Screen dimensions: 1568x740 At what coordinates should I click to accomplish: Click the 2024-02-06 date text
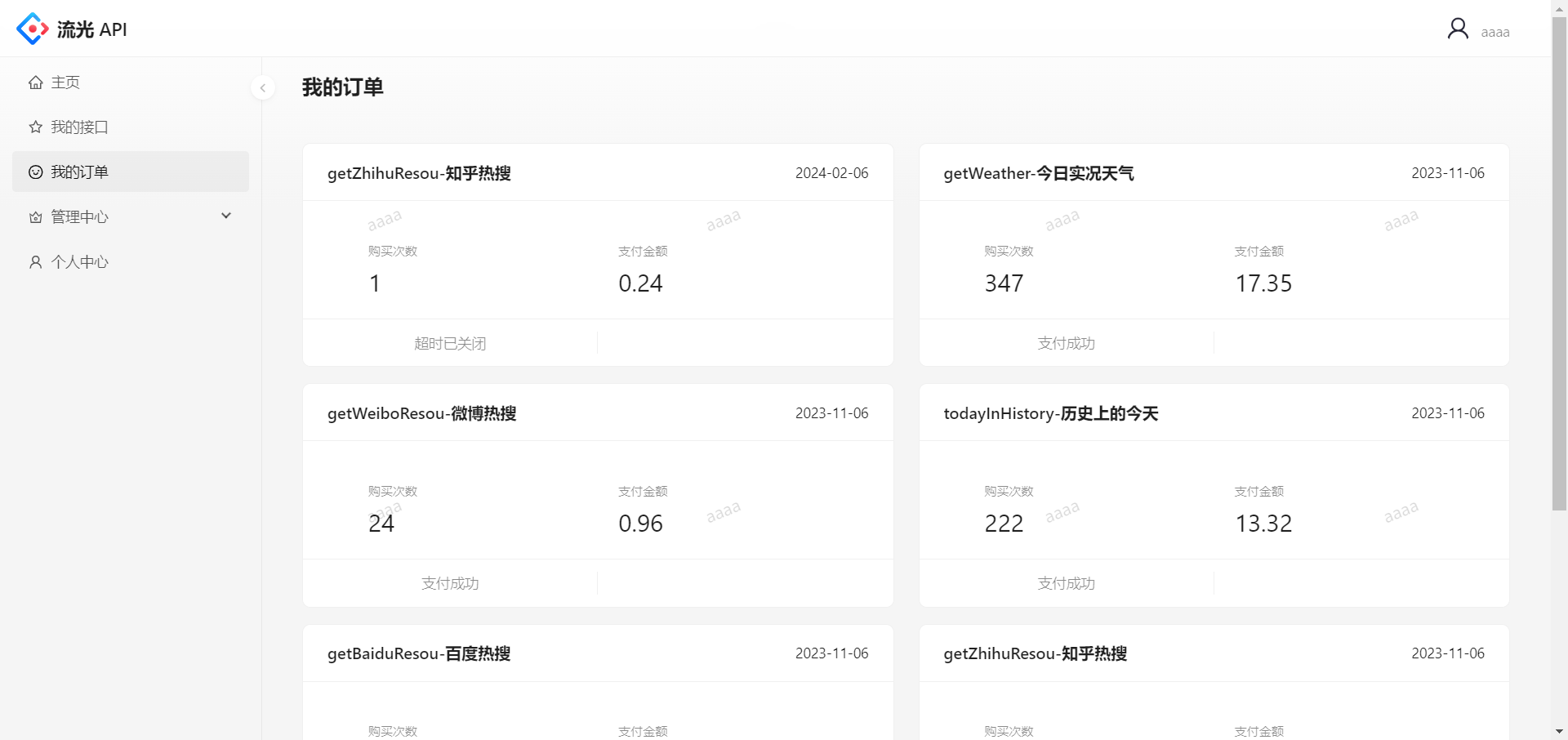click(x=832, y=173)
